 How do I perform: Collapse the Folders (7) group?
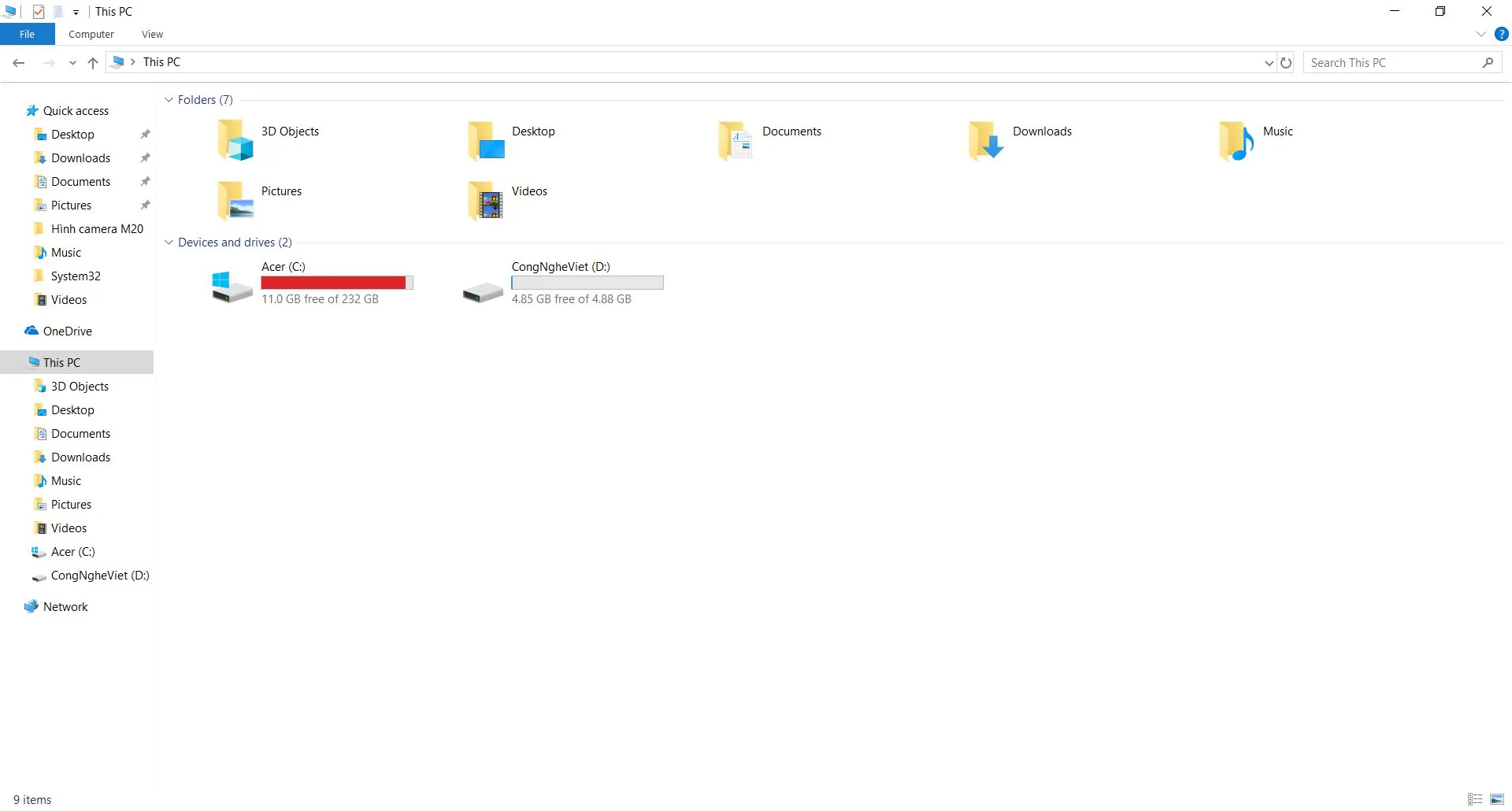click(x=169, y=100)
